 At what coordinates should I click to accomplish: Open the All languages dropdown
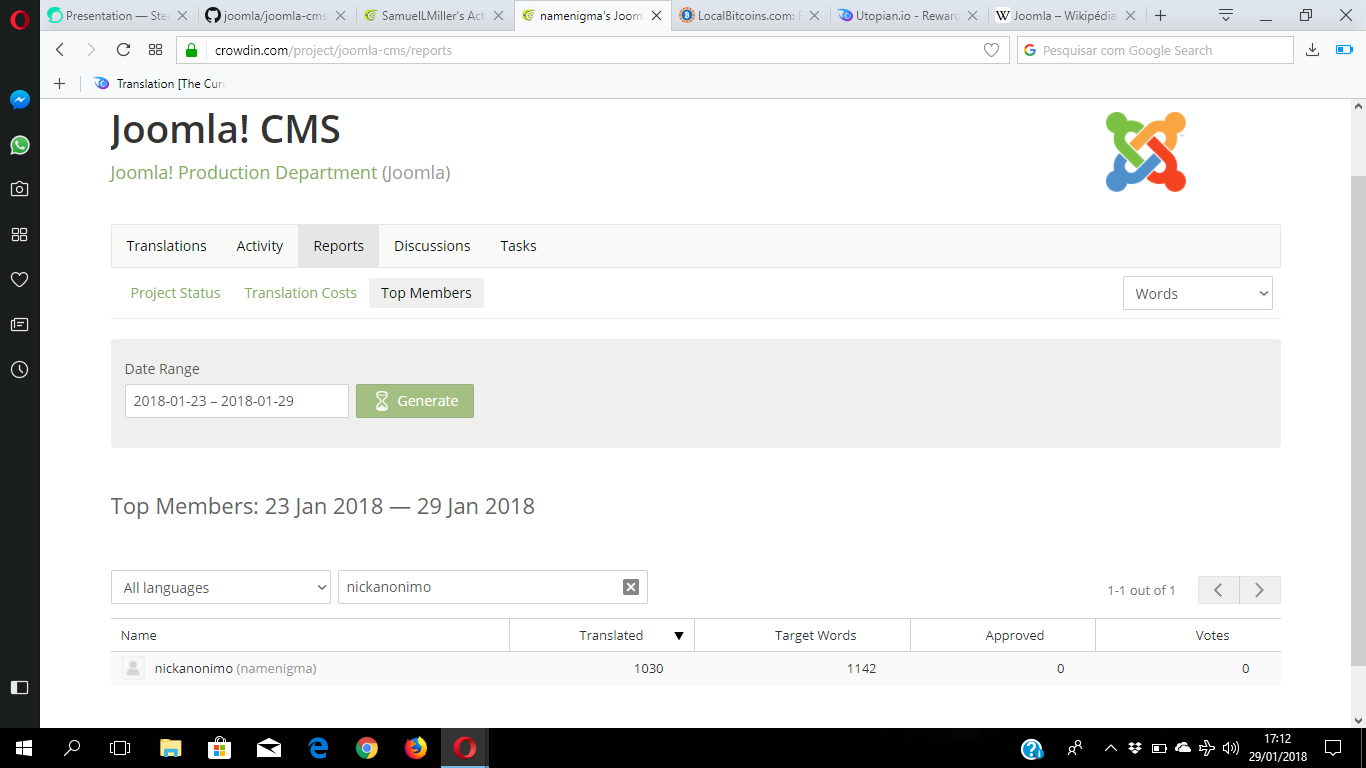tap(221, 587)
